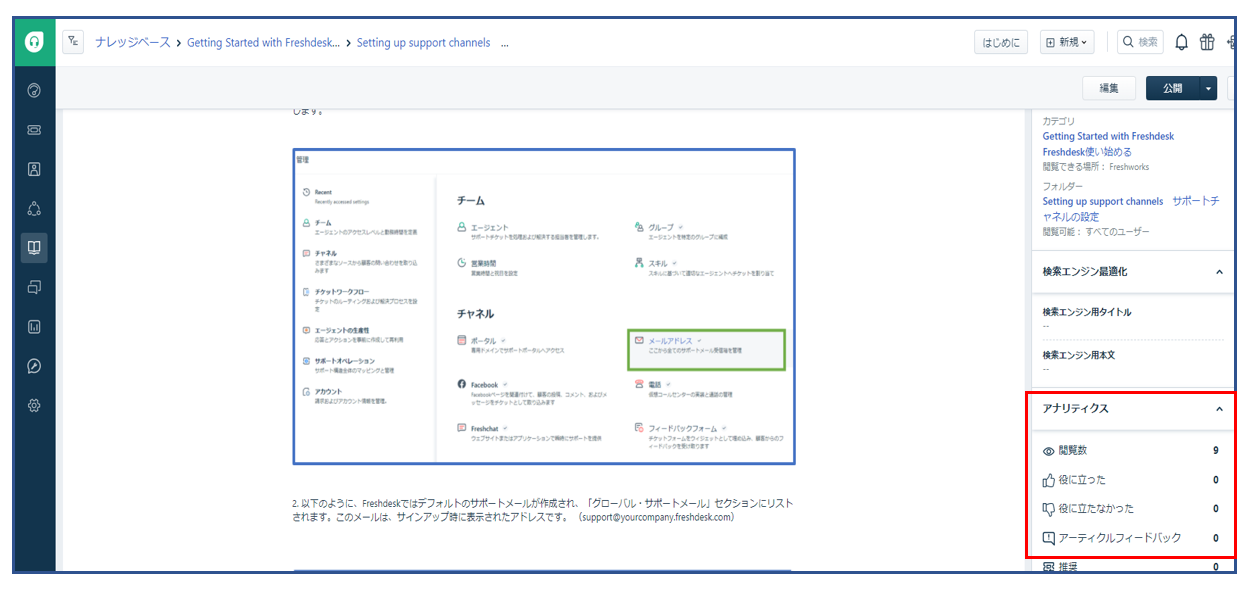Click the eye icon beside 閲覧数

[x=1049, y=451]
